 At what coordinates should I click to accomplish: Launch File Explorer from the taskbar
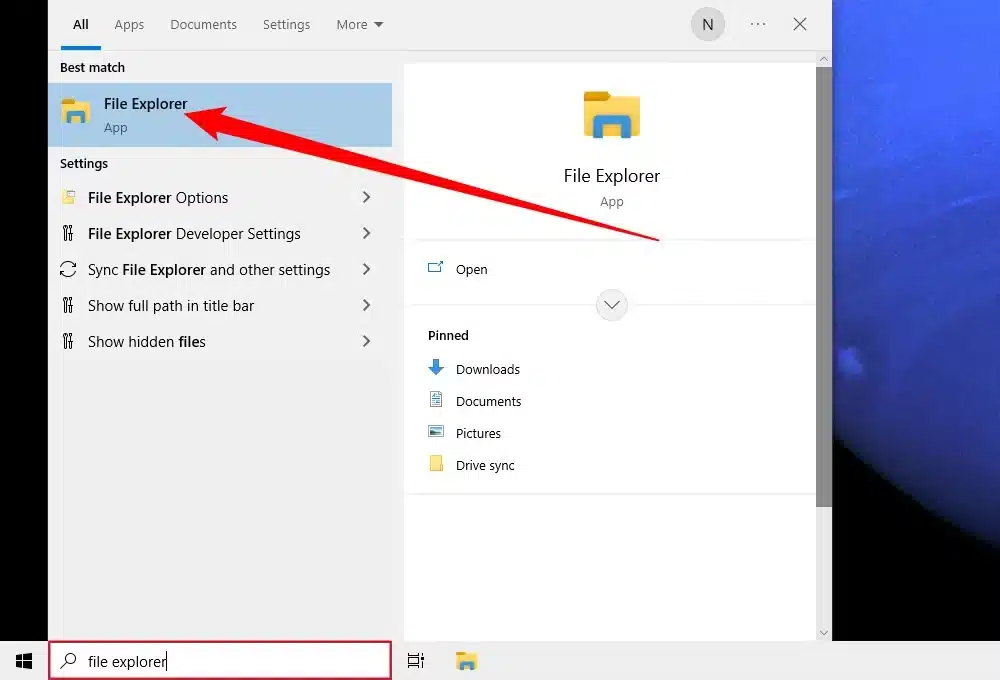(x=466, y=660)
